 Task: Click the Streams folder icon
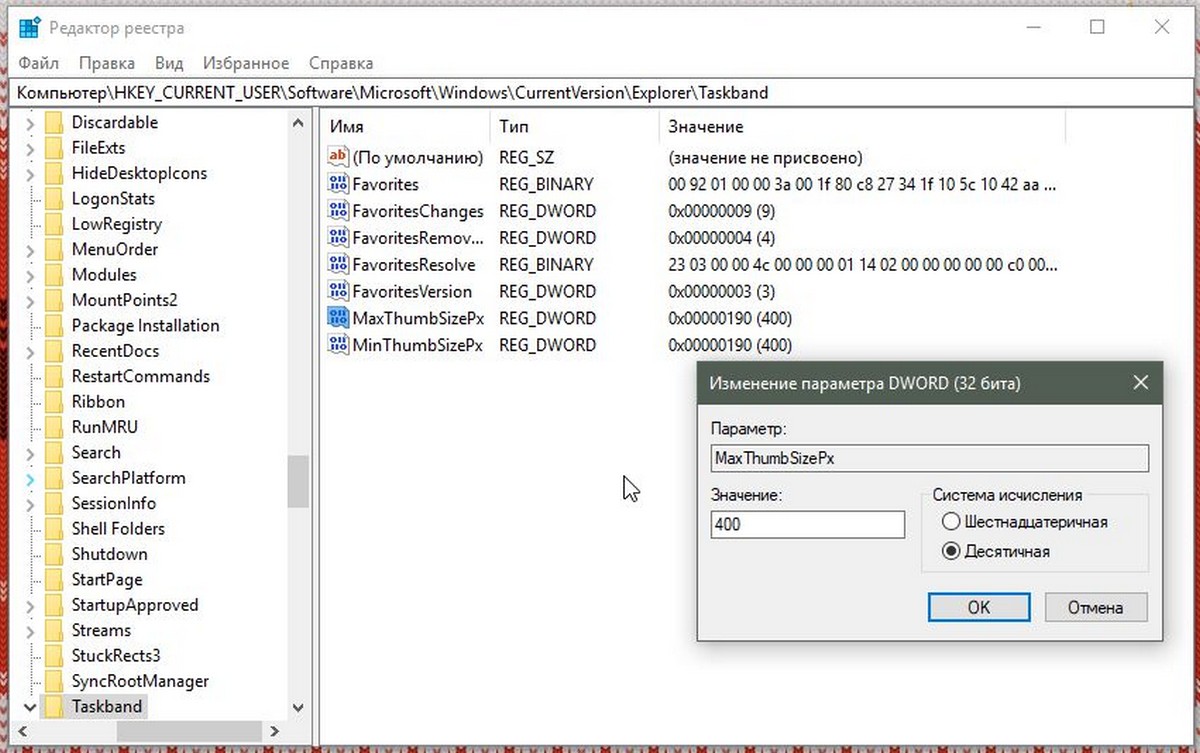coord(53,630)
